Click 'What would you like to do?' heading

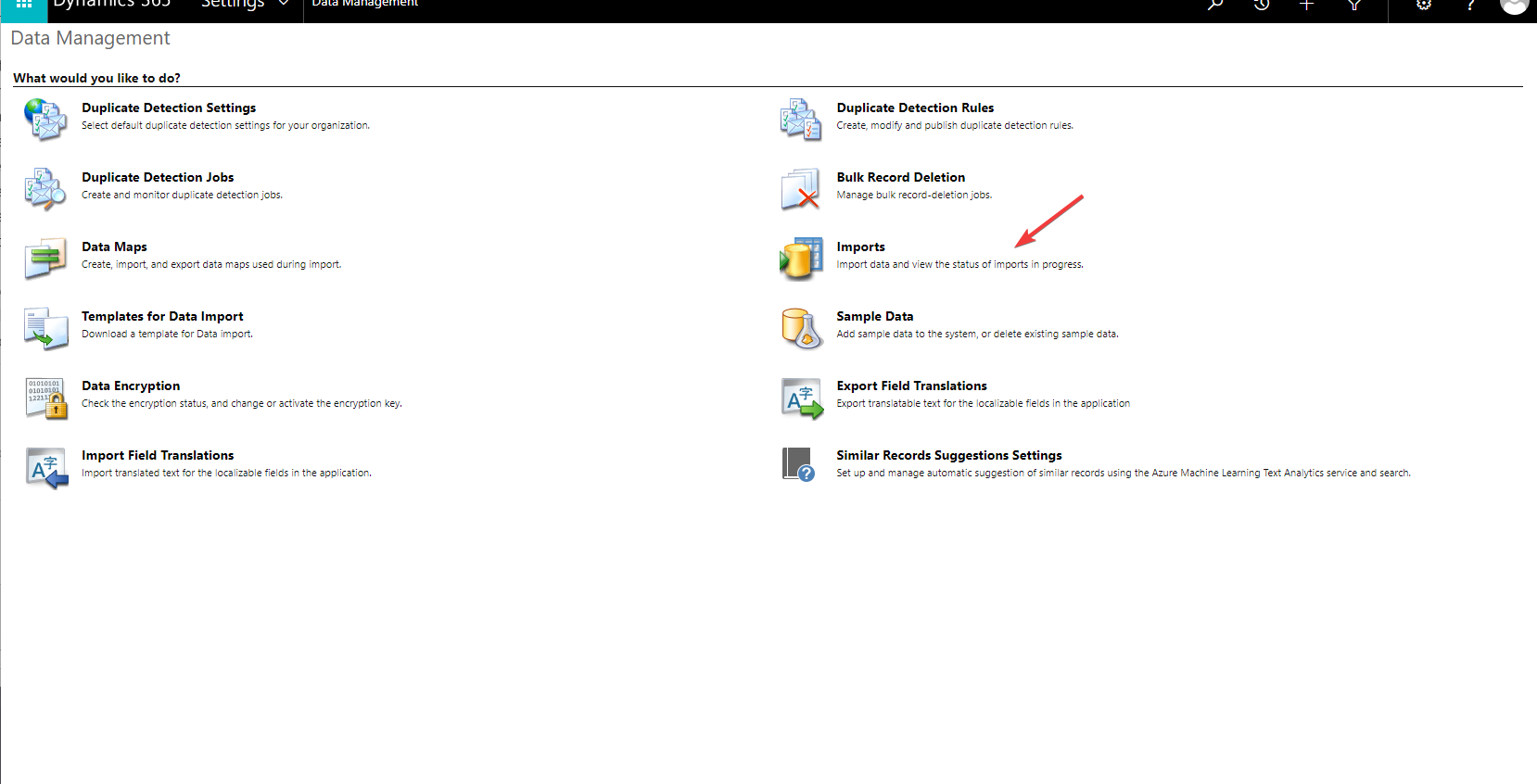[96, 78]
